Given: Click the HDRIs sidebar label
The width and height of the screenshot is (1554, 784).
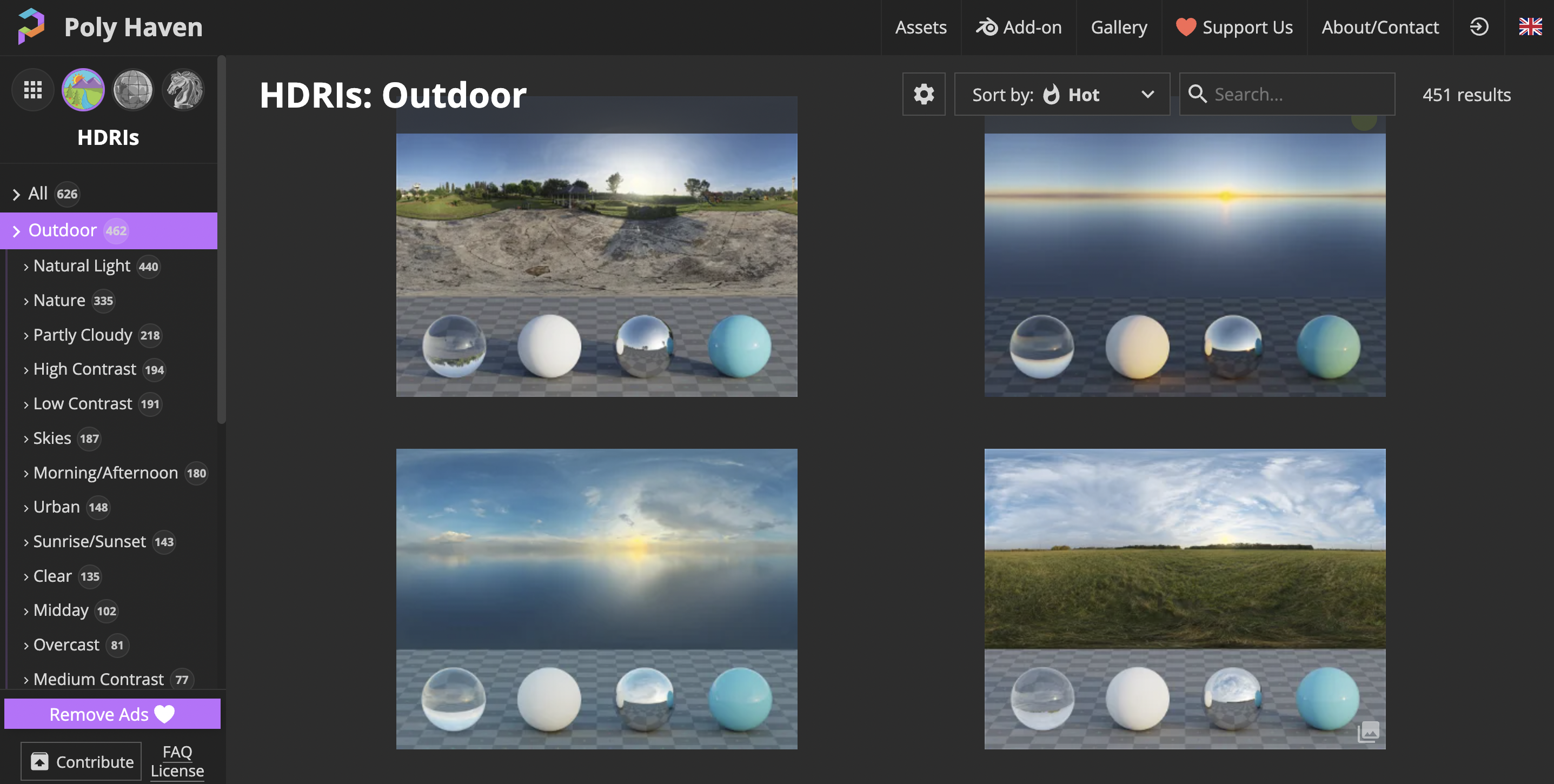Looking at the screenshot, I should pyautogui.click(x=109, y=137).
